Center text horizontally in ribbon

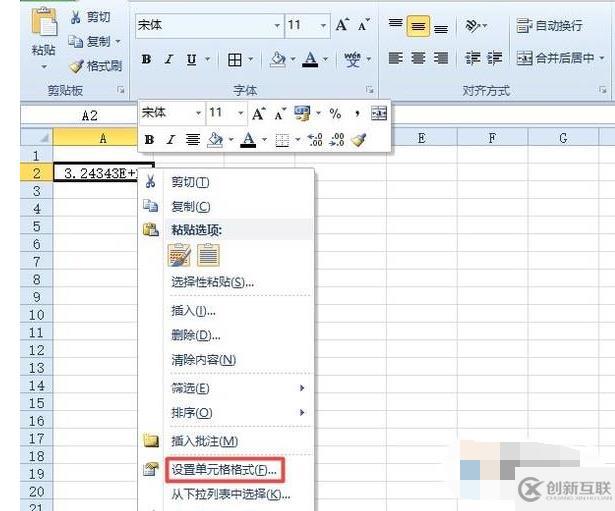point(418,58)
